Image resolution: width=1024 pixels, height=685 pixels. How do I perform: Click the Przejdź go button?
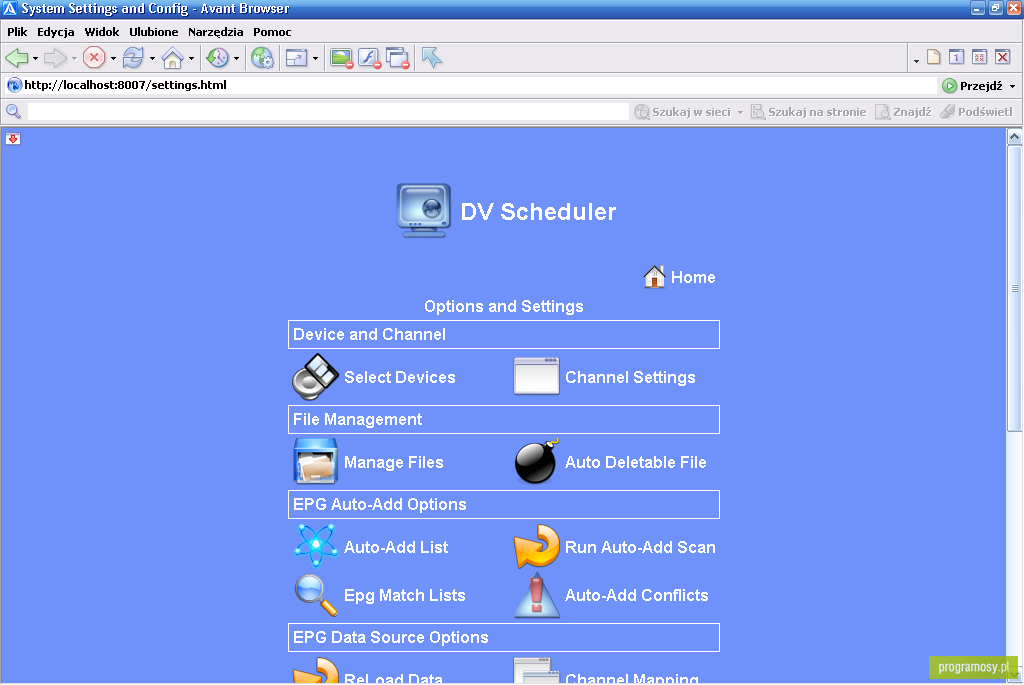coord(972,86)
